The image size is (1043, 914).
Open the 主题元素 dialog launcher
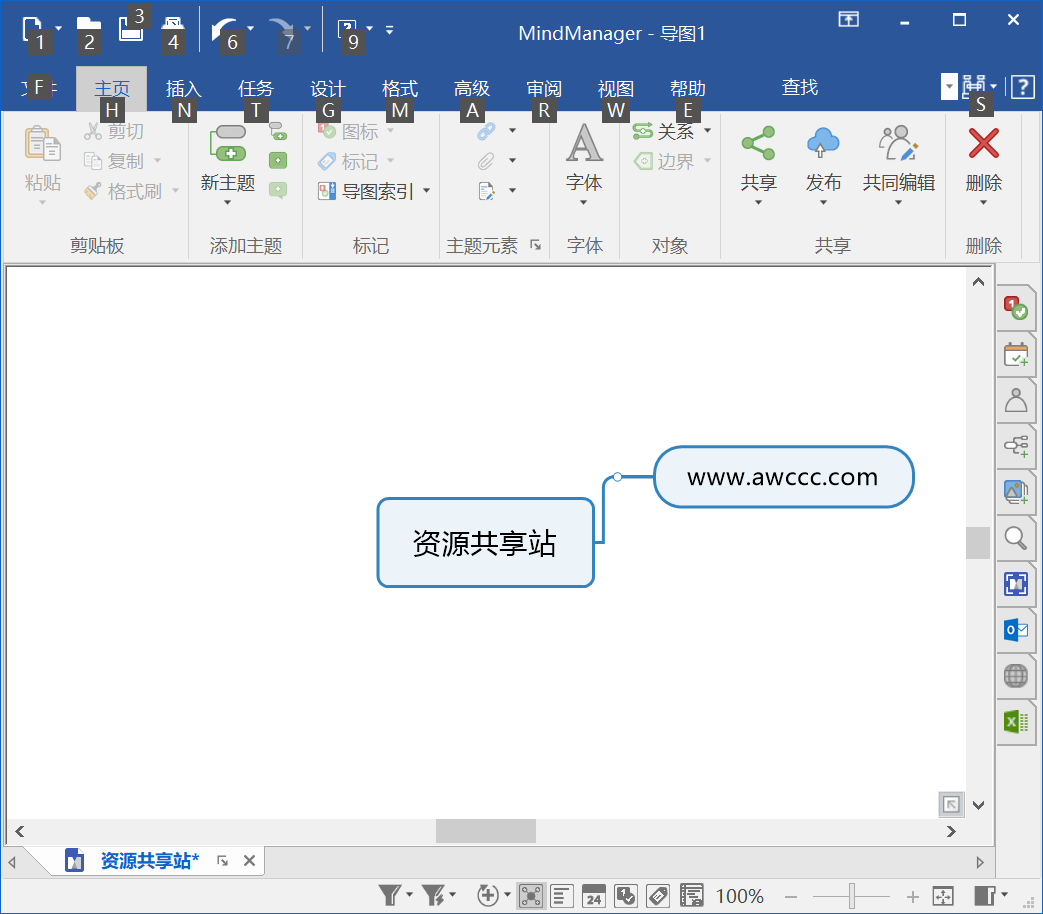pos(535,245)
